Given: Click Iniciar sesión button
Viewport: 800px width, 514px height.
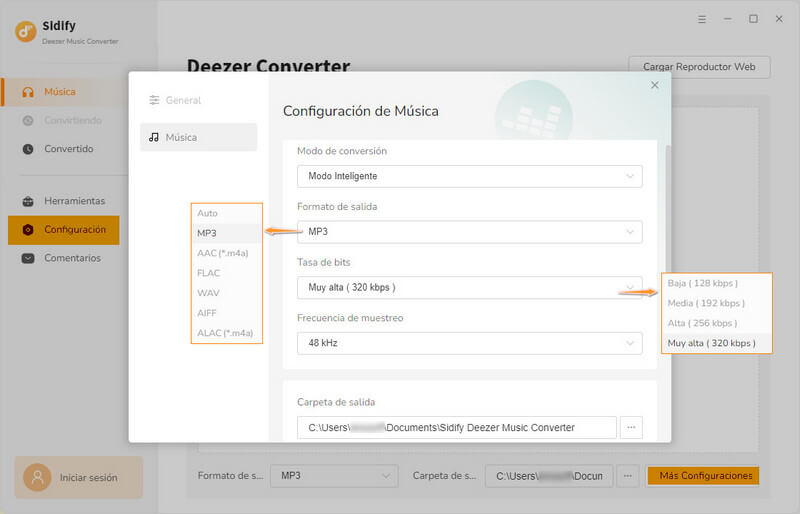Looking at the screenshot, I should [79, 477].
